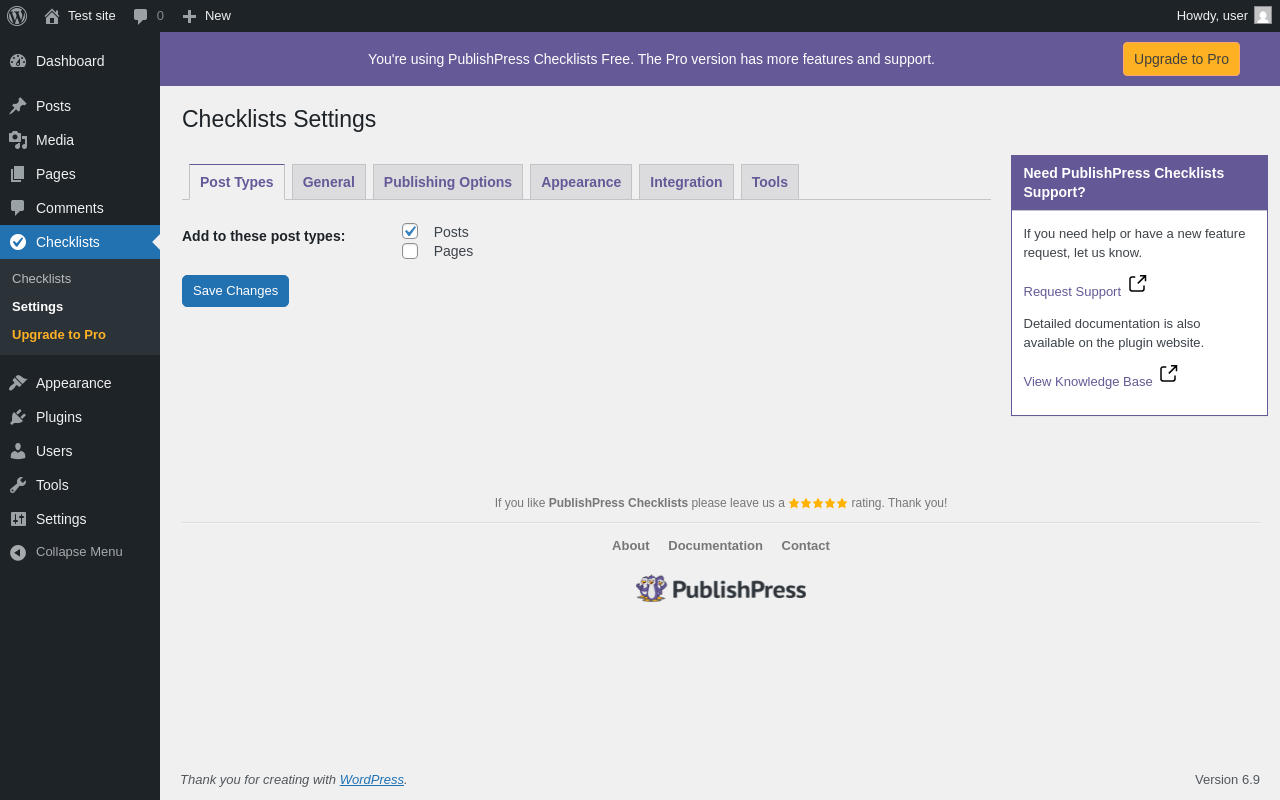Follow the WordPress link in footer
The width and height of the screenshot is (1280, 800).
372,780
